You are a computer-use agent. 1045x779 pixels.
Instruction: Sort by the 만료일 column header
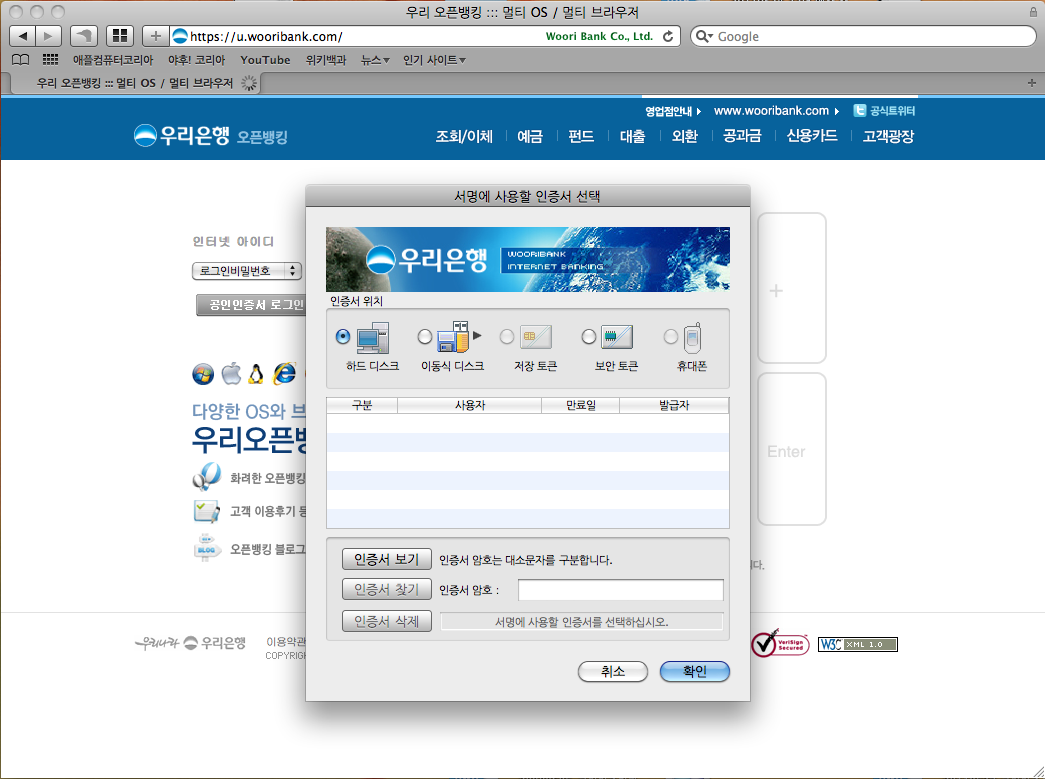point(580,405)
